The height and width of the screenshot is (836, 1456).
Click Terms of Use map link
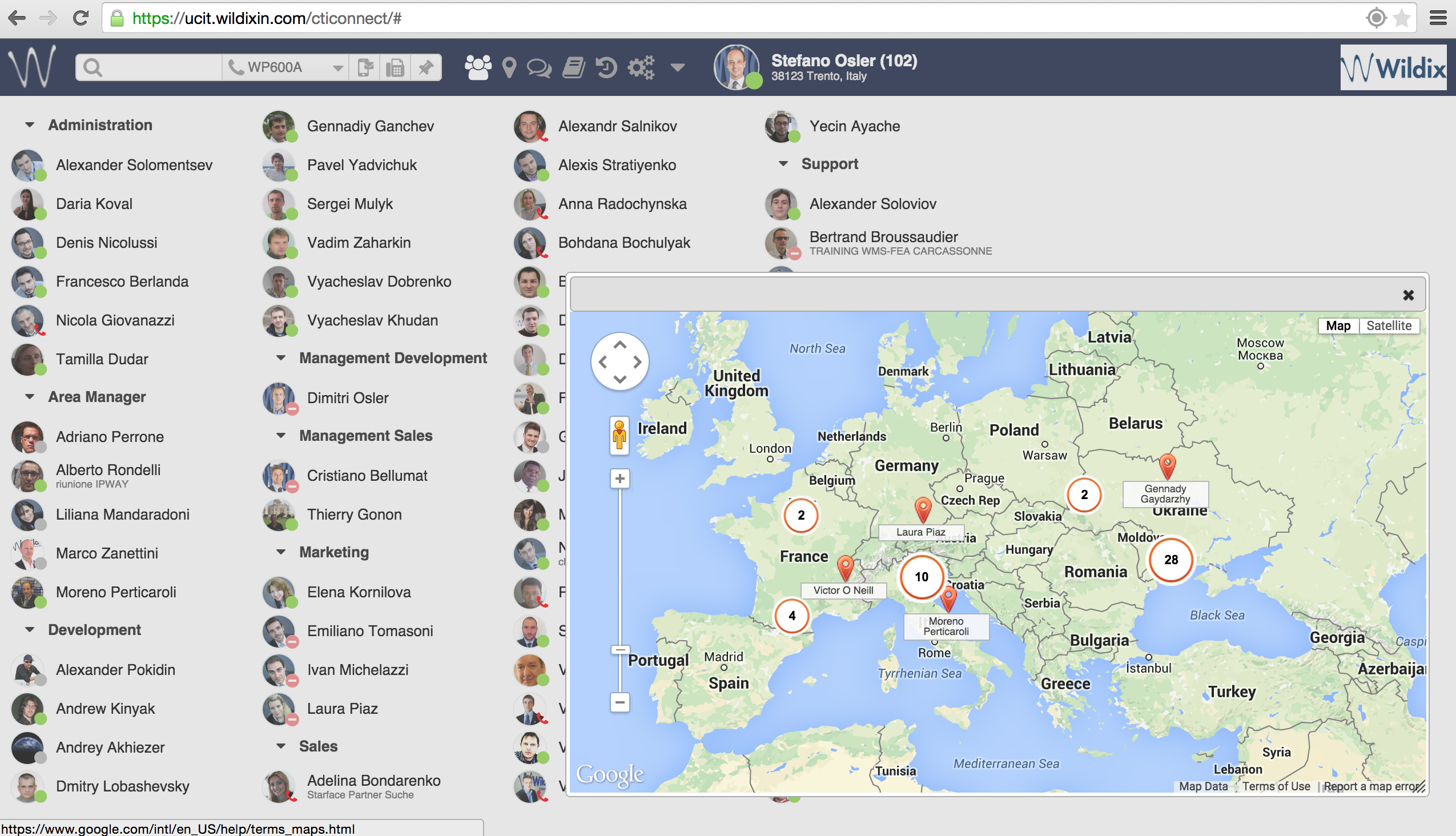[x=1276, y=786]
